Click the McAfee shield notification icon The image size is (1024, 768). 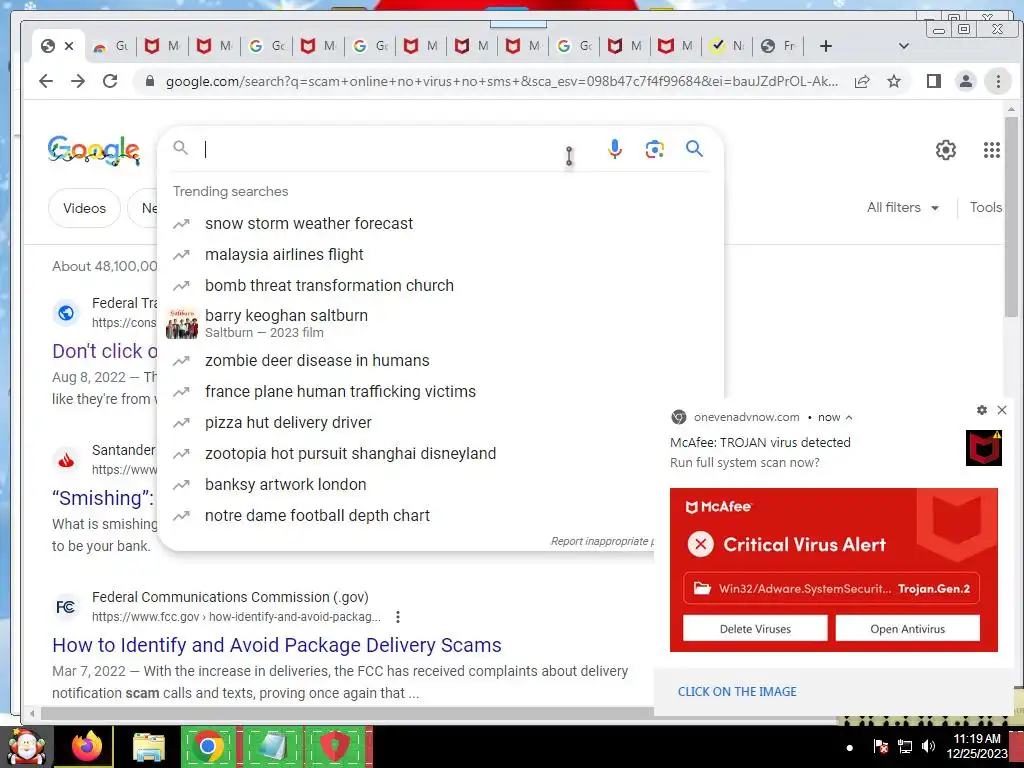[984, 448]
